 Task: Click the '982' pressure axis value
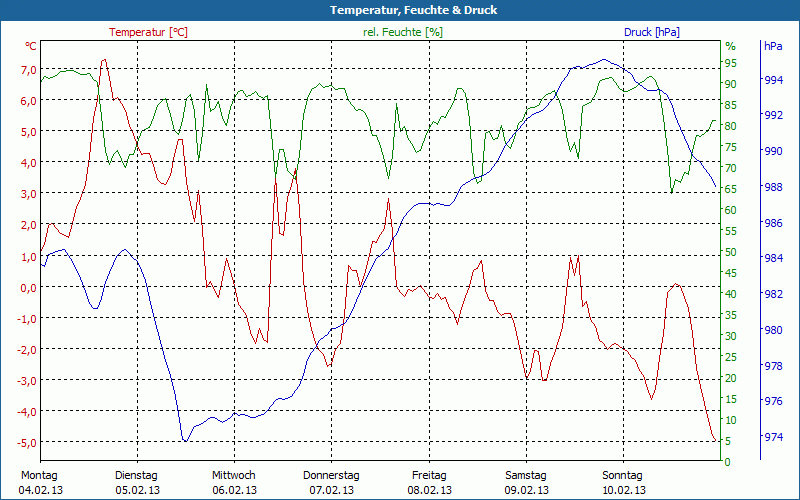(774, 294)
